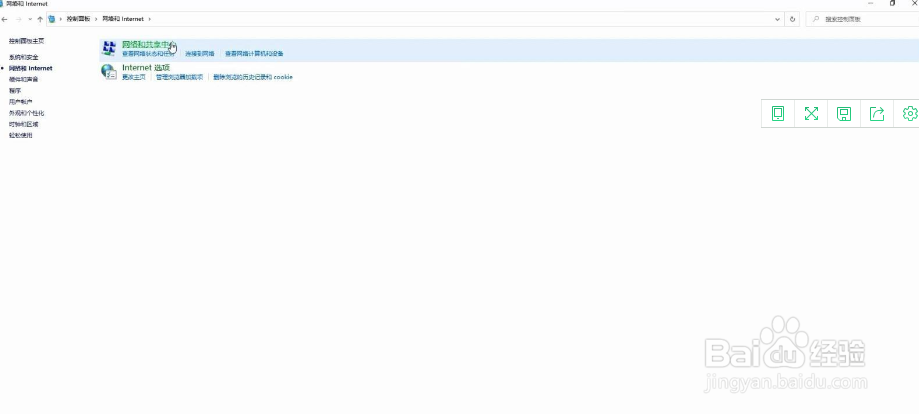The image size is (919, 414).
Task: Open the 网络和共享中心 heading link
Action: (148, 45)
